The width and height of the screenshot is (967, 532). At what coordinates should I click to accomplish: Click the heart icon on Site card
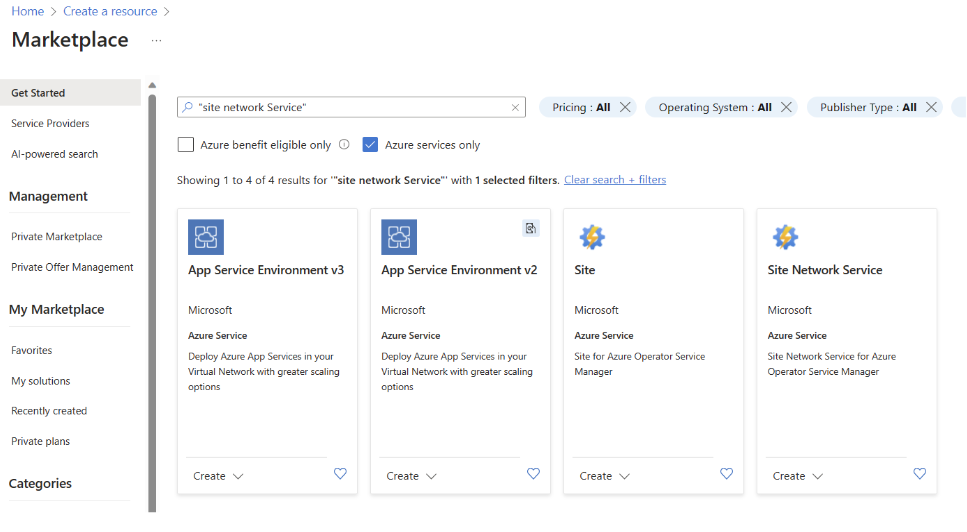coord(727,474)
